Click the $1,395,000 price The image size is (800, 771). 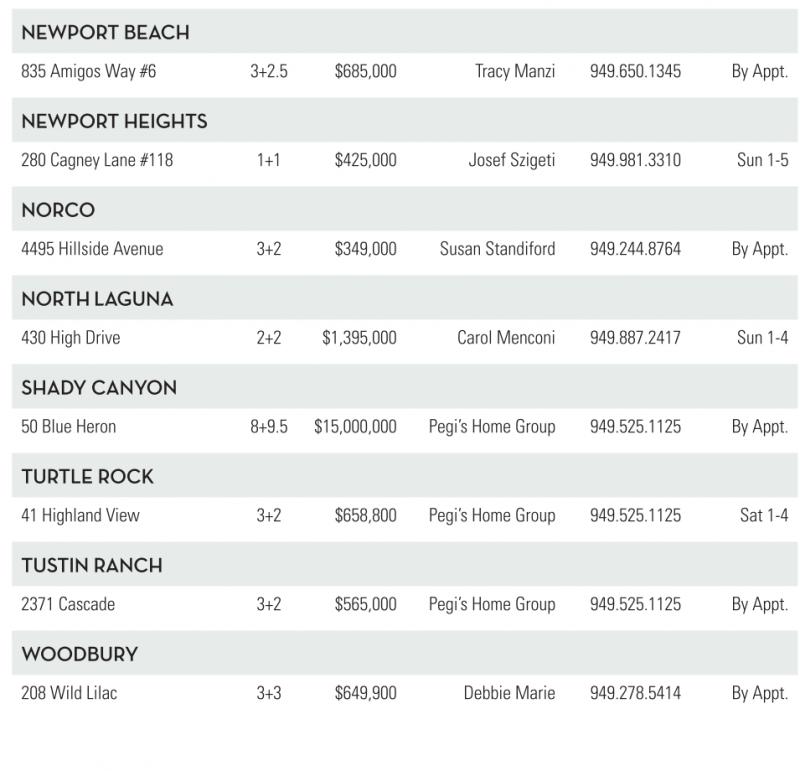pyautogui.click(x=359, y=338)
